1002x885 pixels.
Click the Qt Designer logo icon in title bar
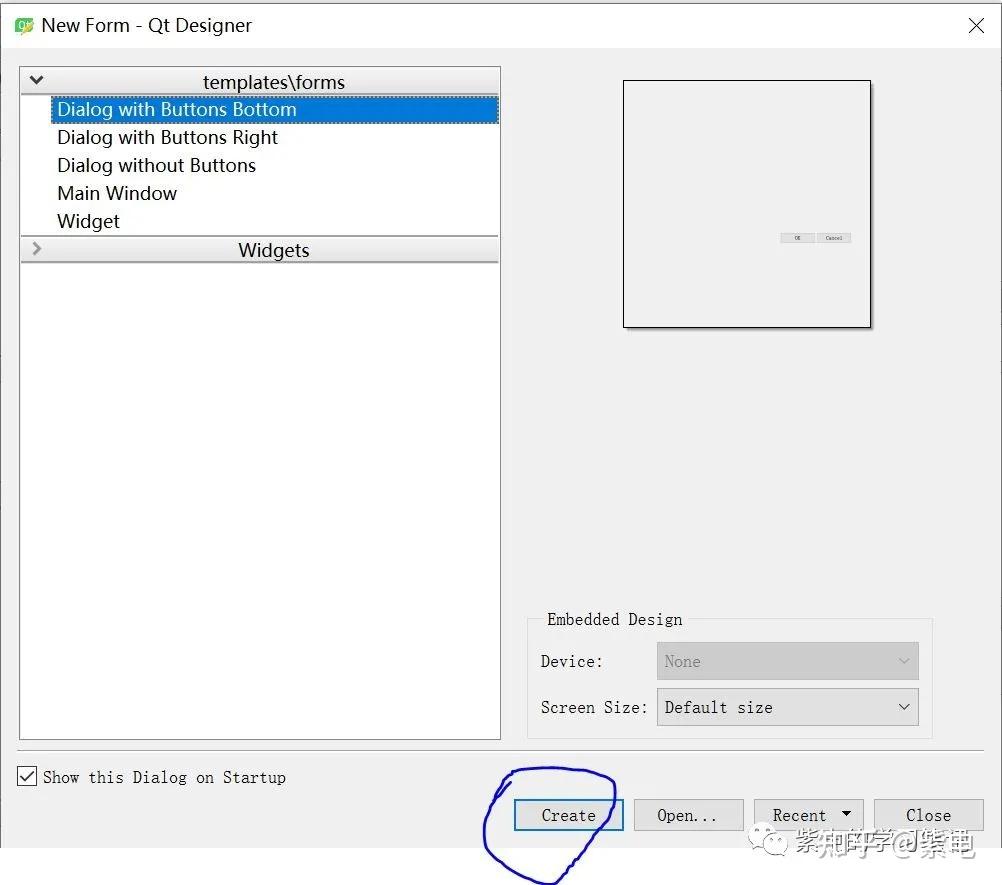pyautogui.click(x=23, y=25)
